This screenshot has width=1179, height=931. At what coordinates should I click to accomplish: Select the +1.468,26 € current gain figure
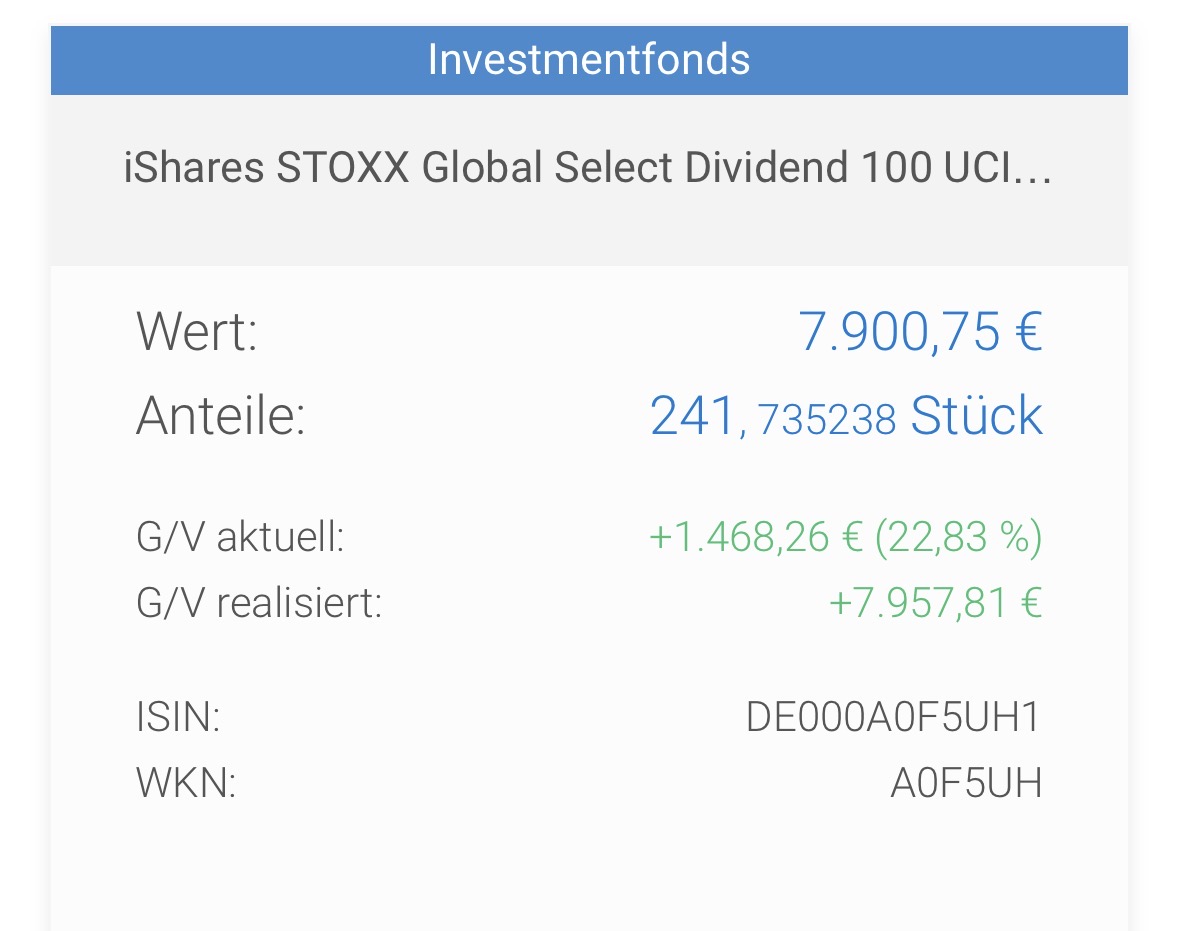coord(755,538)
